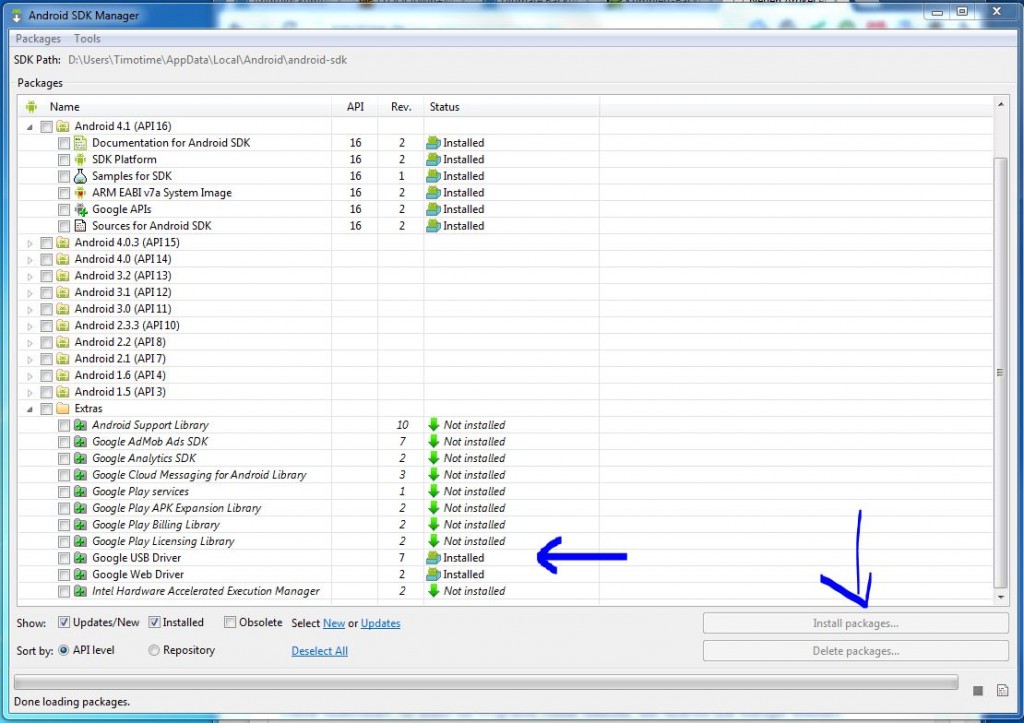
Task: Click the Android SDK Manager title bar icon
Action: tap(16, 15)
